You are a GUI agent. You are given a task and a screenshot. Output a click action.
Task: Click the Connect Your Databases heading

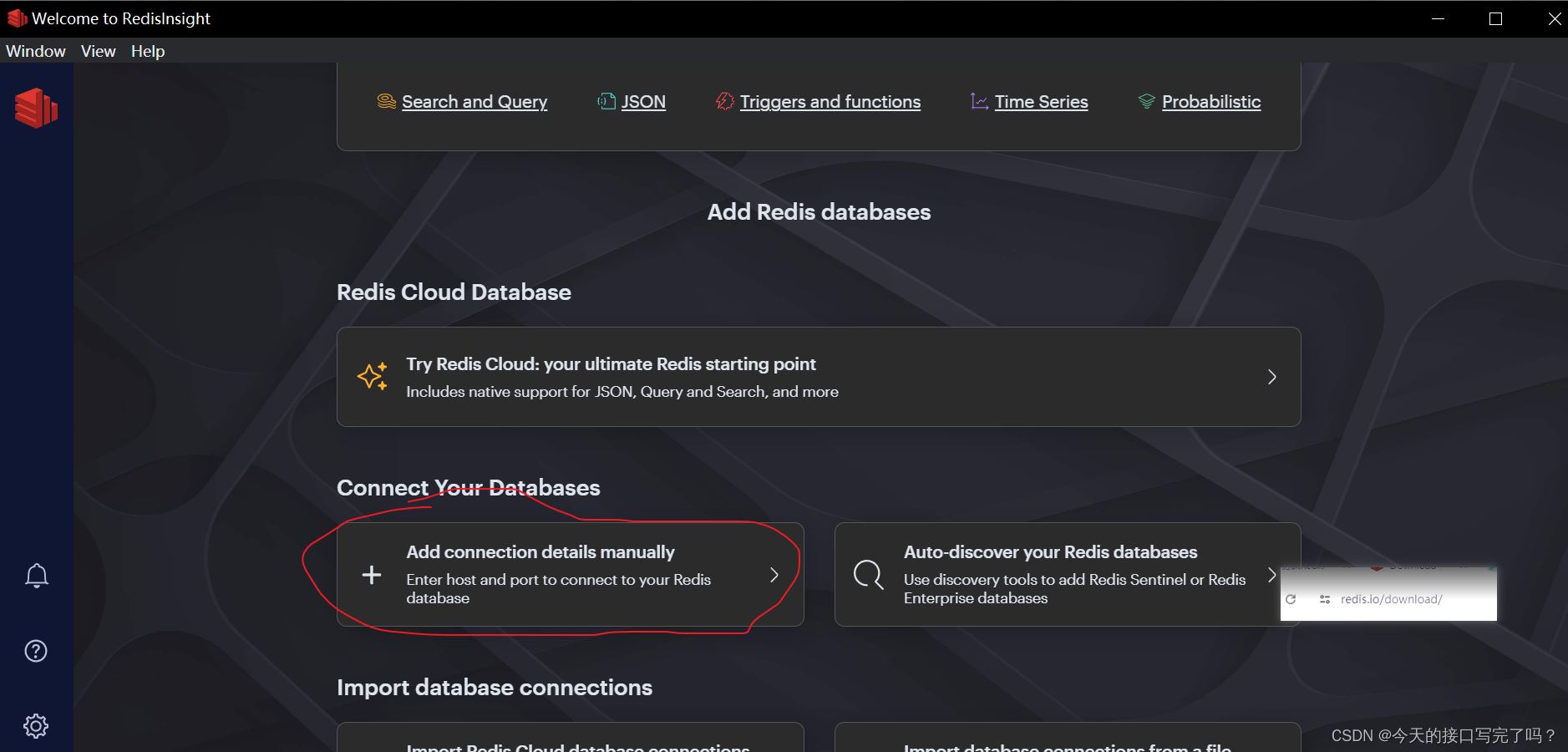coord(469,488)
